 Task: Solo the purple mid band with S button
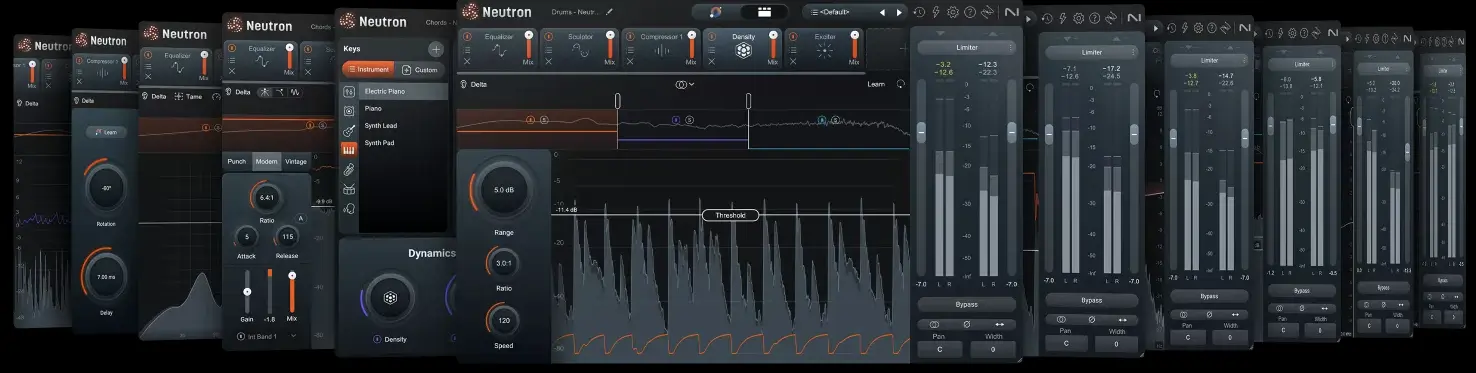(x=689, y=120)
